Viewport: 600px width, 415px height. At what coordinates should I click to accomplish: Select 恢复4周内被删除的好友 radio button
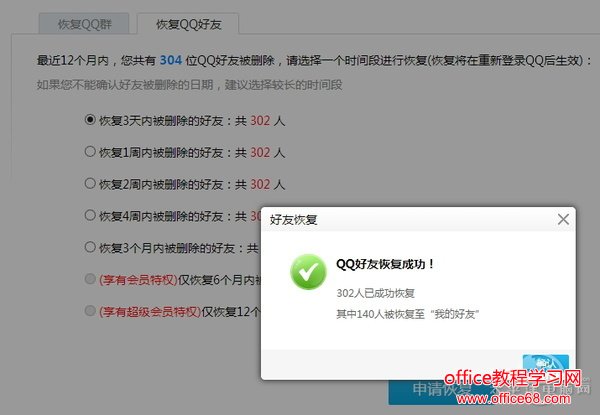tap(90, 215)
